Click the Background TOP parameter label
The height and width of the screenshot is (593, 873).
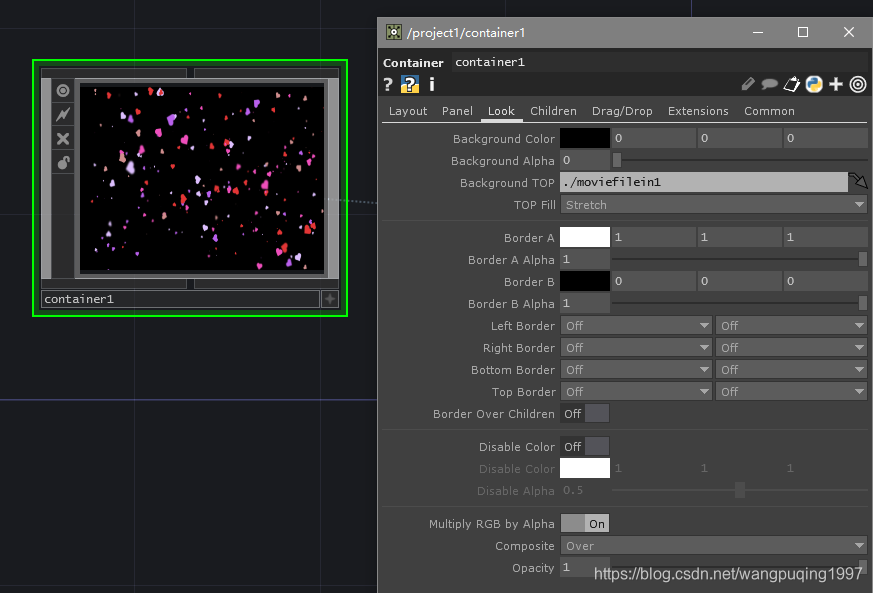coord(507,183)
